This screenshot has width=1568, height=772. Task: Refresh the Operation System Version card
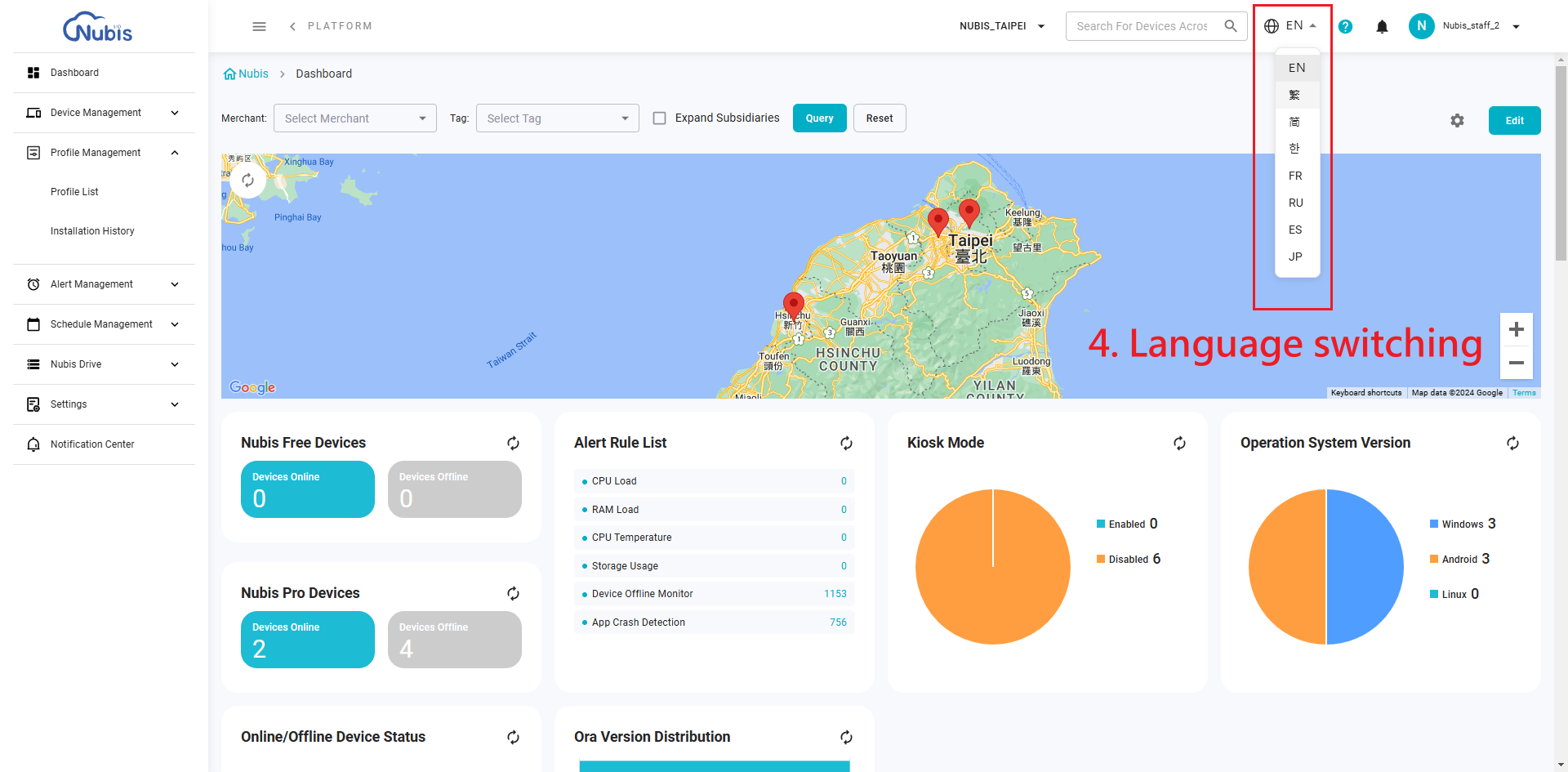(1512, 443)
